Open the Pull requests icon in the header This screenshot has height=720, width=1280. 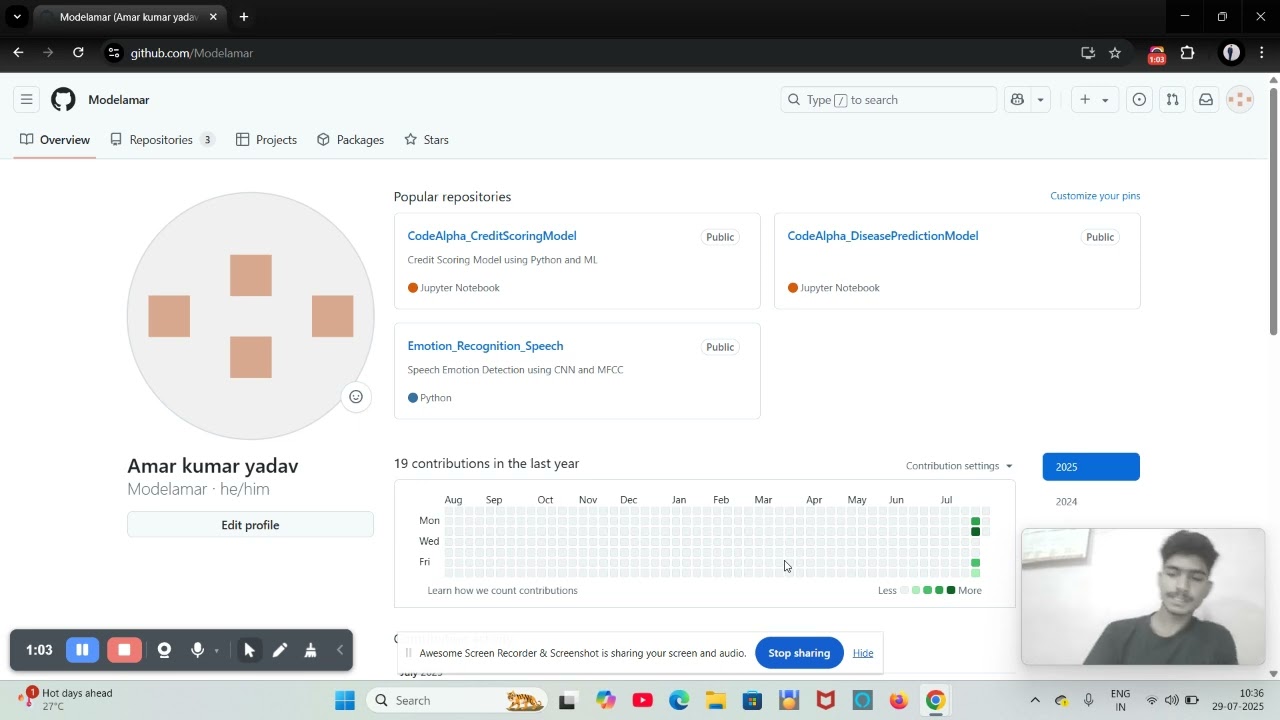pyautogui.click(x=1172, y=99)
